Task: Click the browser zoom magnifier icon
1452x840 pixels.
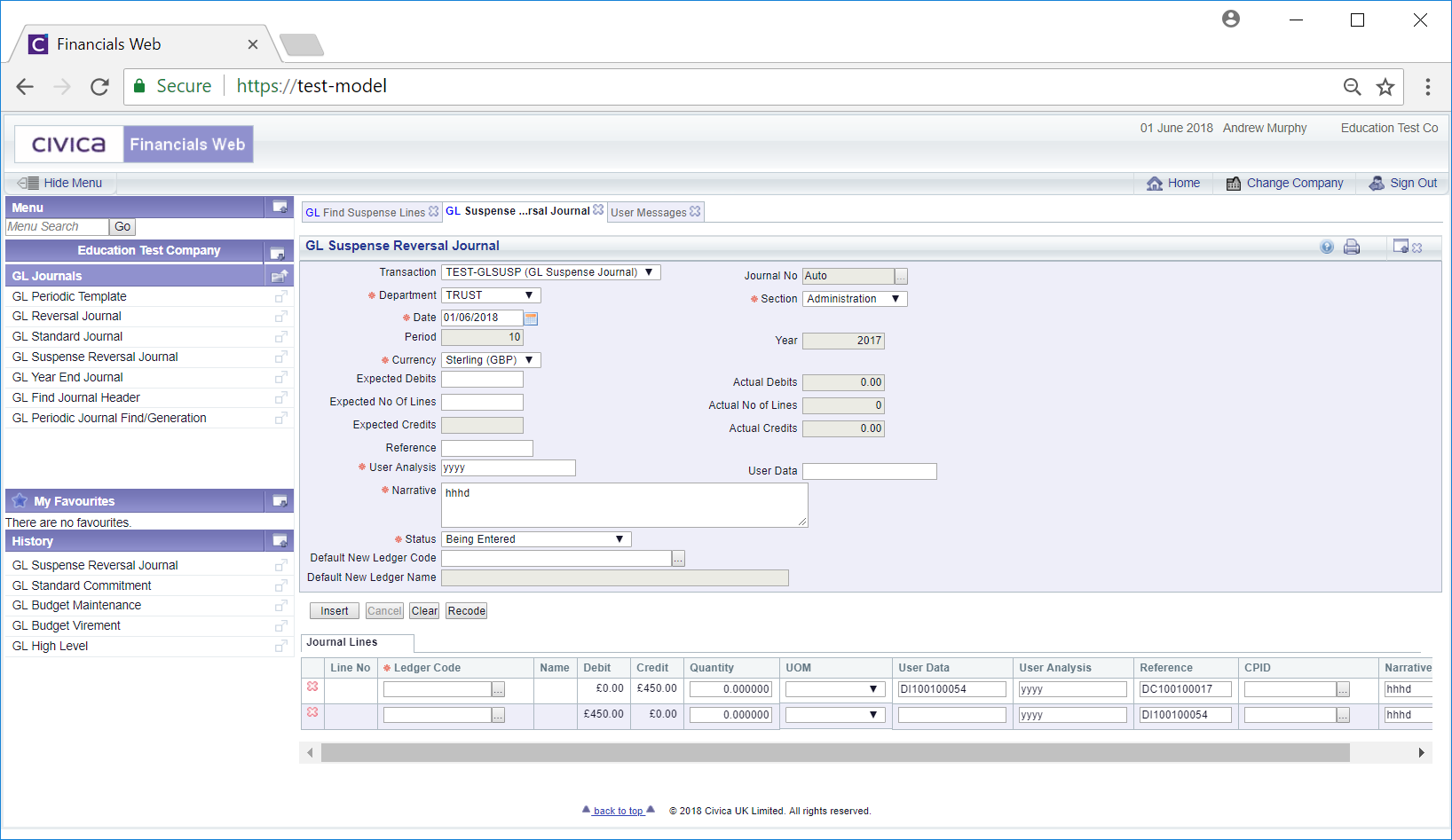Action: click(x=1352, y=86)
